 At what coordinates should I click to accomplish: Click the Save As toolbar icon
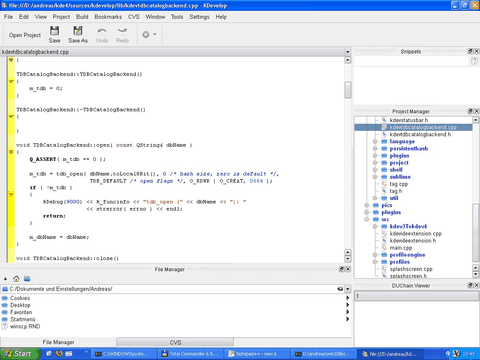[78, 31]
